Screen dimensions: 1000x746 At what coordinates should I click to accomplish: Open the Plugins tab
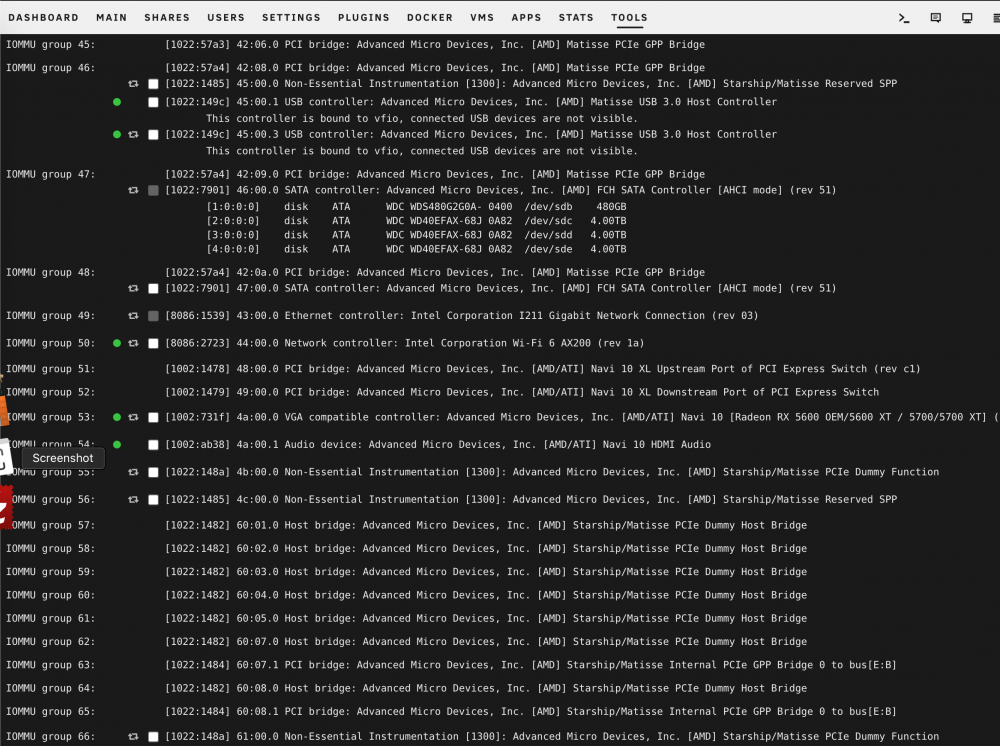point(364,18)
